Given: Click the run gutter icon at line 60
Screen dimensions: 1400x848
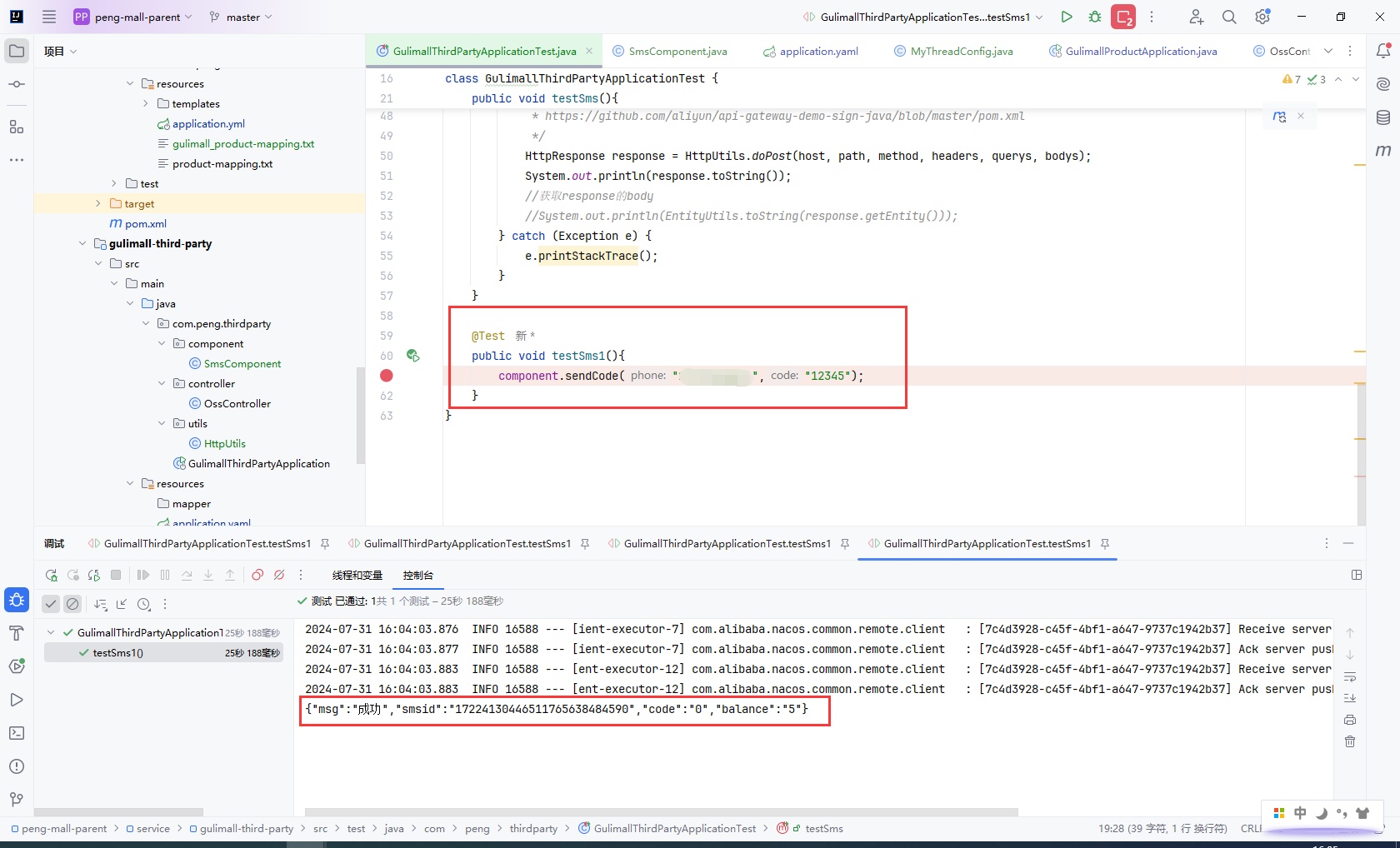Looking at the screenshot, I should 412,356.
